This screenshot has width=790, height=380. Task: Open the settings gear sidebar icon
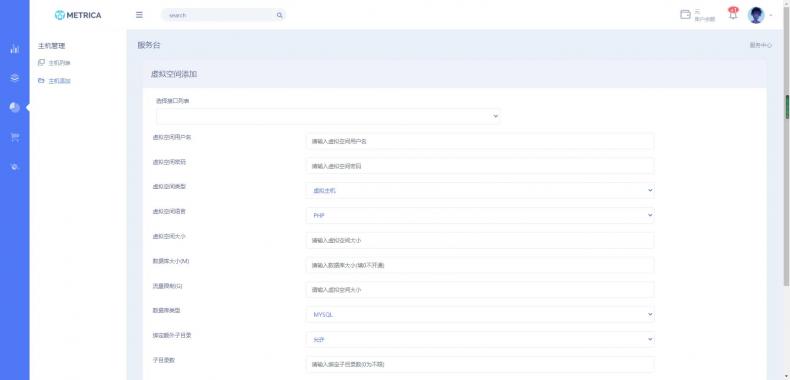[15, 166]
